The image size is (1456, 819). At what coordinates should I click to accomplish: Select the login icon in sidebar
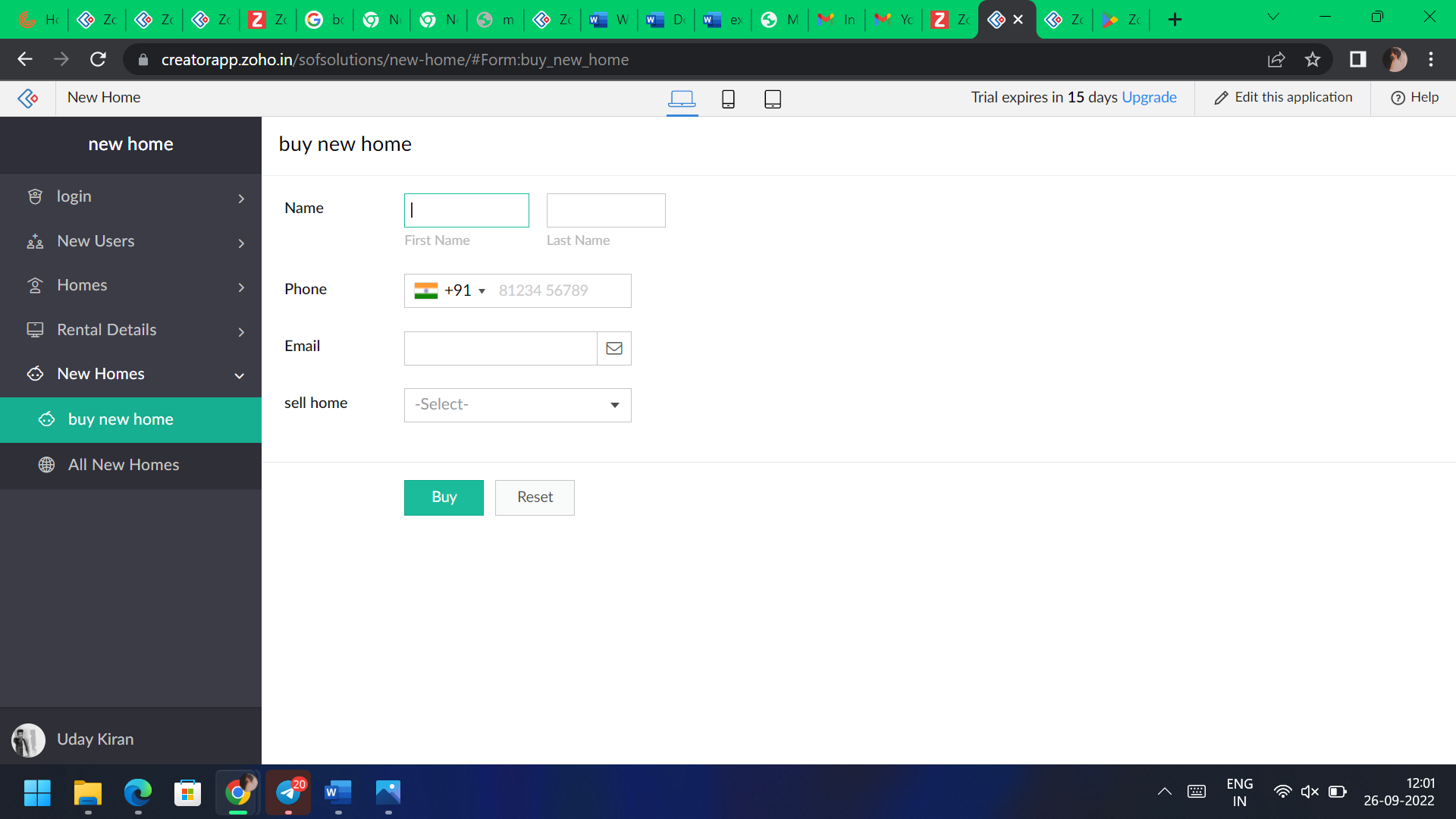[x=35, y=196]
